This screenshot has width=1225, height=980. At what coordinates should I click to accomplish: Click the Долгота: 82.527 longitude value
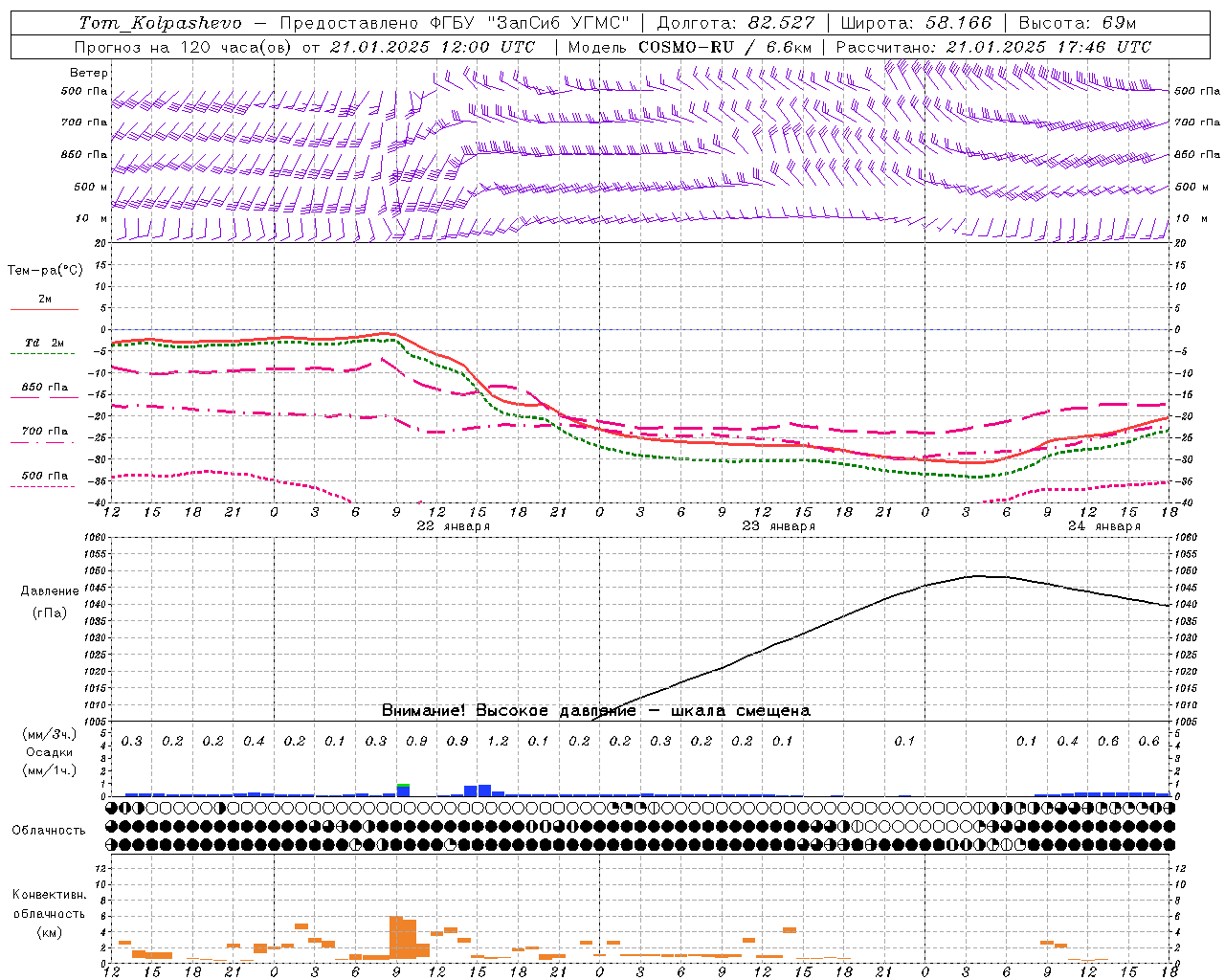(x=736, y=23)
